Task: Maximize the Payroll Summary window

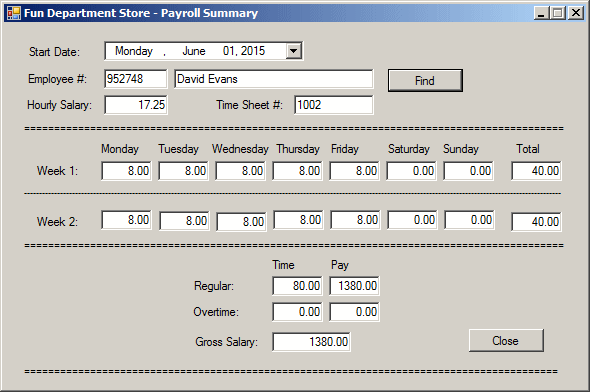Action: [x=558, y=13]
